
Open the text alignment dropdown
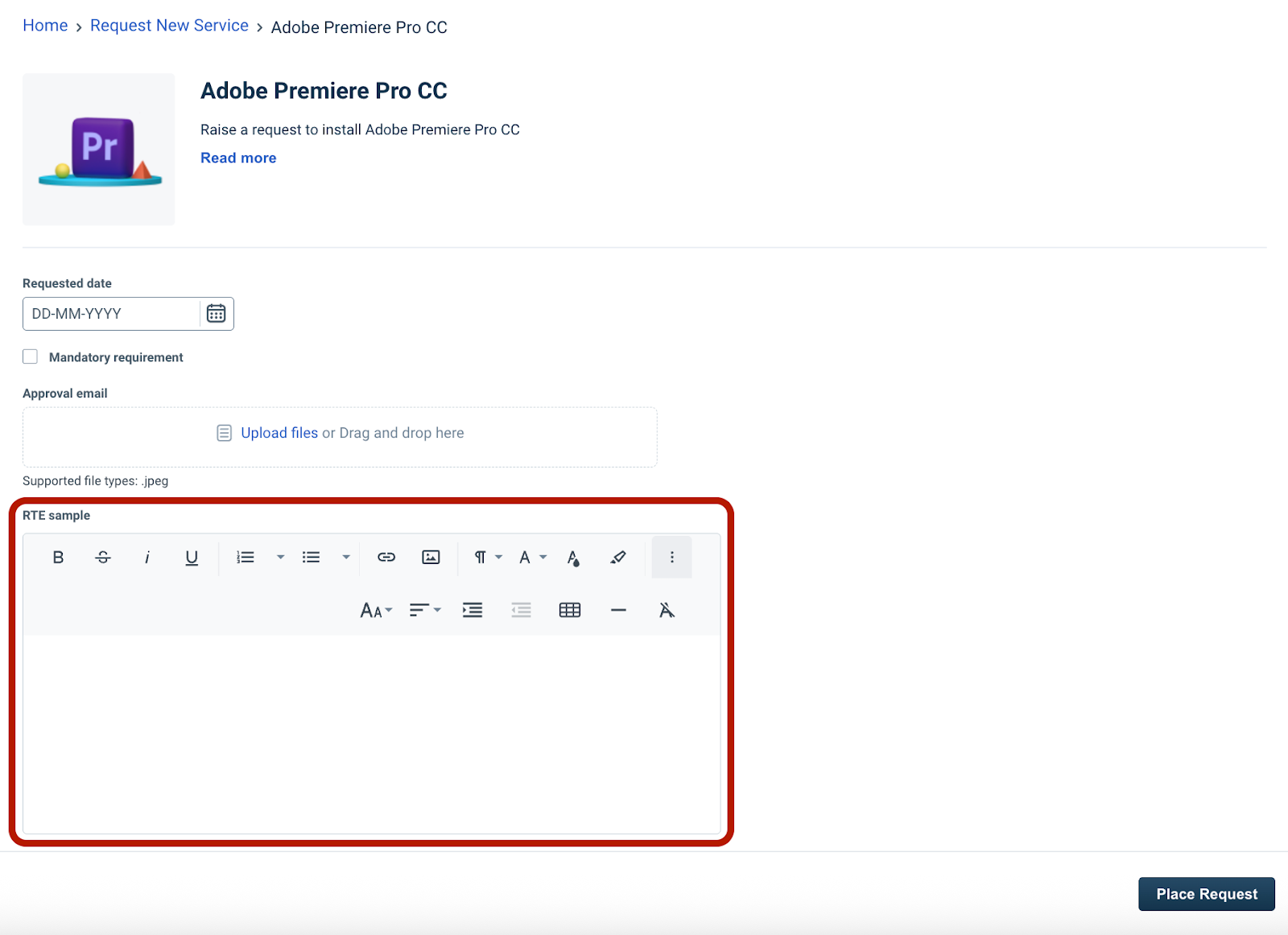click(x=425, y=610)
